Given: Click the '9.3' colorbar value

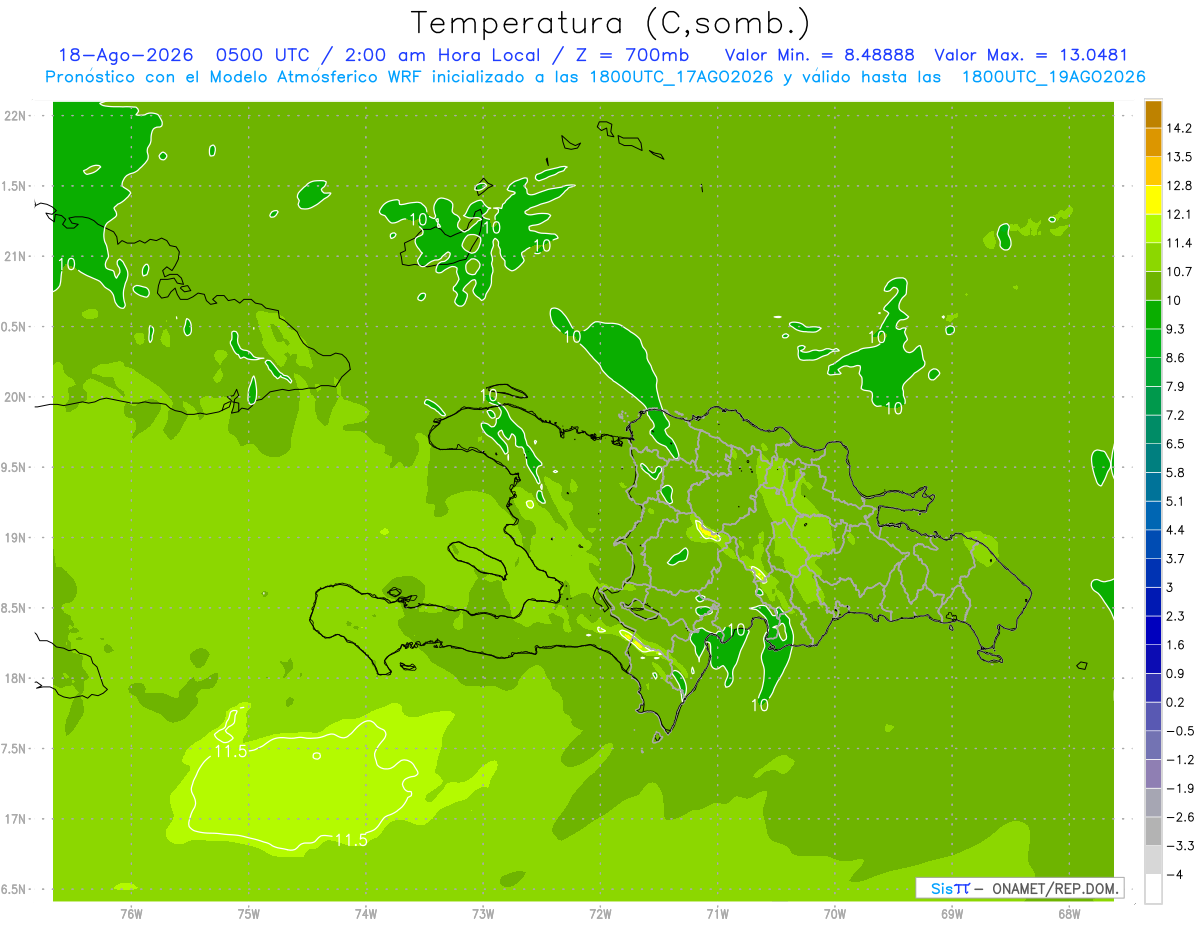Looking at the screenshot, I should coord(1175,329).
